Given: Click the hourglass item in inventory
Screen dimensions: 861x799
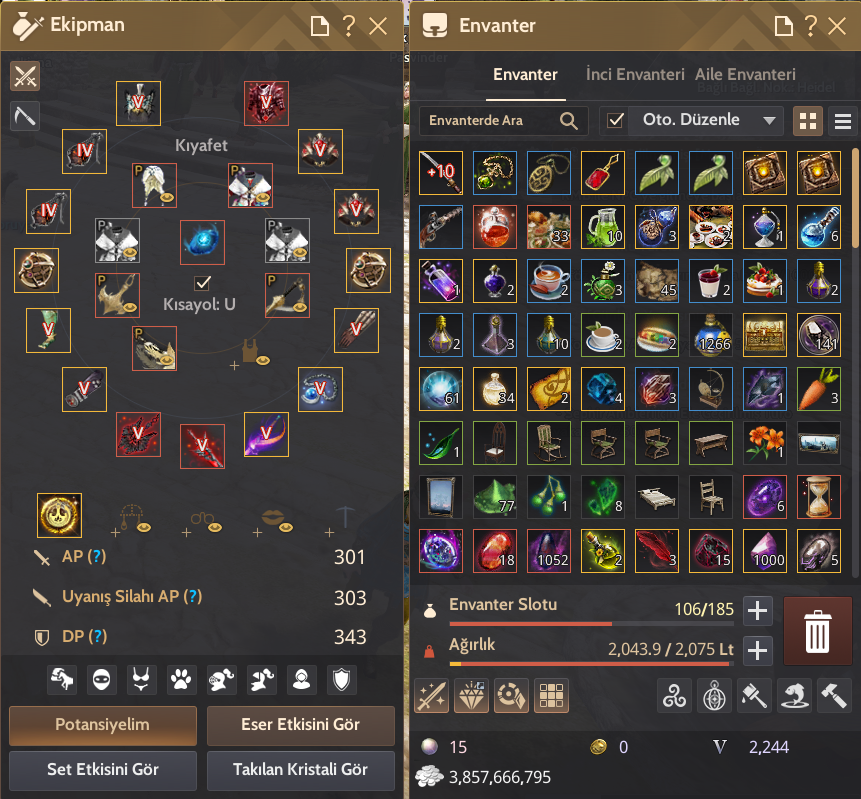Looking at the screenshot, I should (819, 497).
